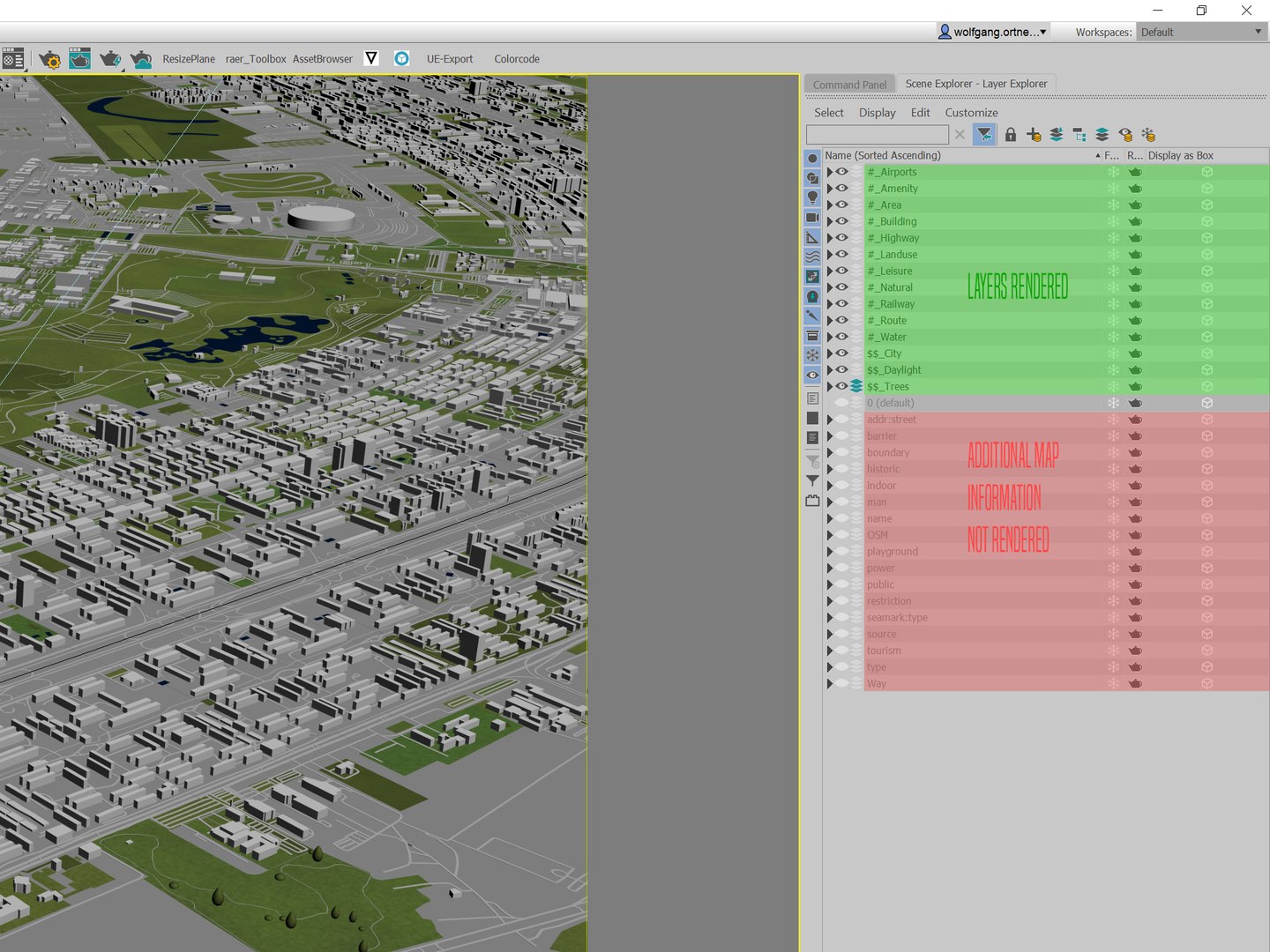The height and width of the screenshot is (952, 1270).
Task: Toggle Display as Box on #_Route
Action: click(1207, 321)
